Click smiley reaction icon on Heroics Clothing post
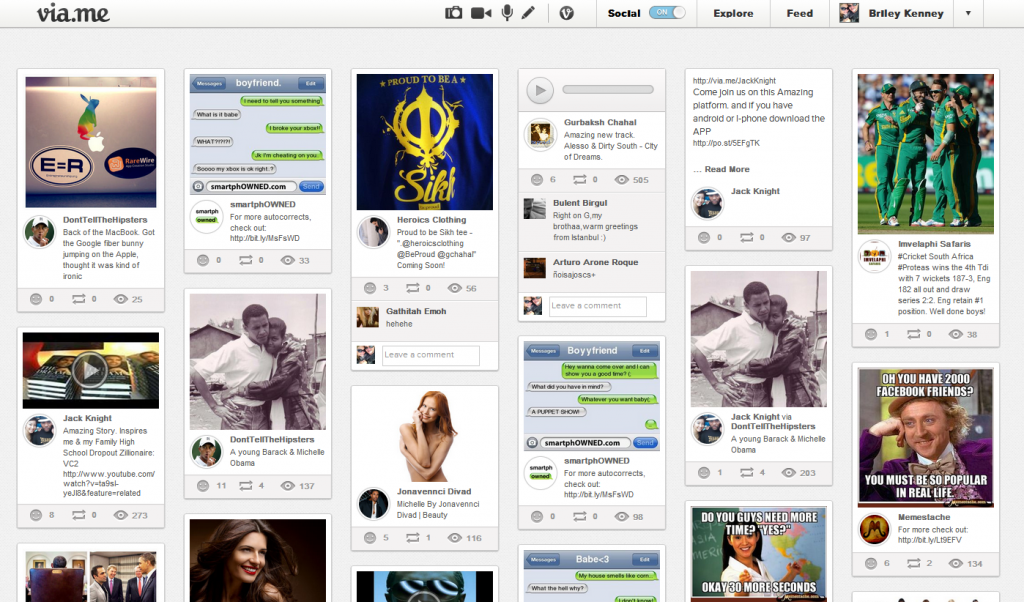1024x602 pixels. click(368, 288)
